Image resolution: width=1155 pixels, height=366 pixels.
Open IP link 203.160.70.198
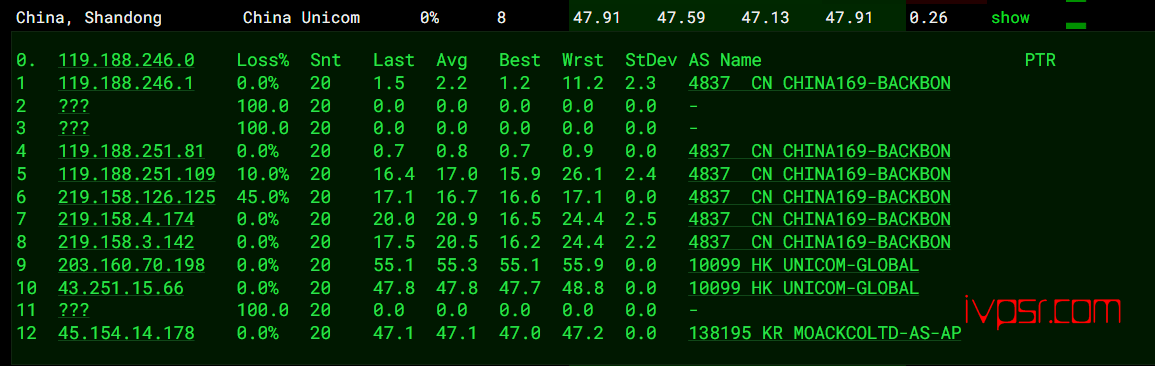(131, 265)
